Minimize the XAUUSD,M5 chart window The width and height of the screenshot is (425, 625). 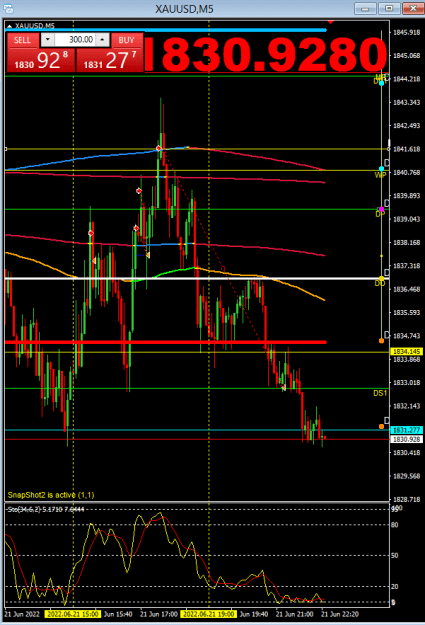coord(365,8)
